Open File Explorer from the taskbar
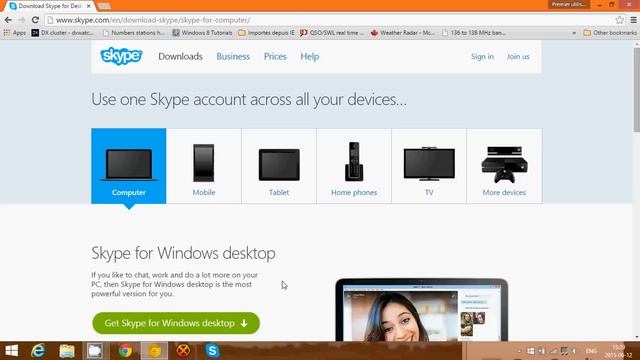 click(x=67, y=351)
